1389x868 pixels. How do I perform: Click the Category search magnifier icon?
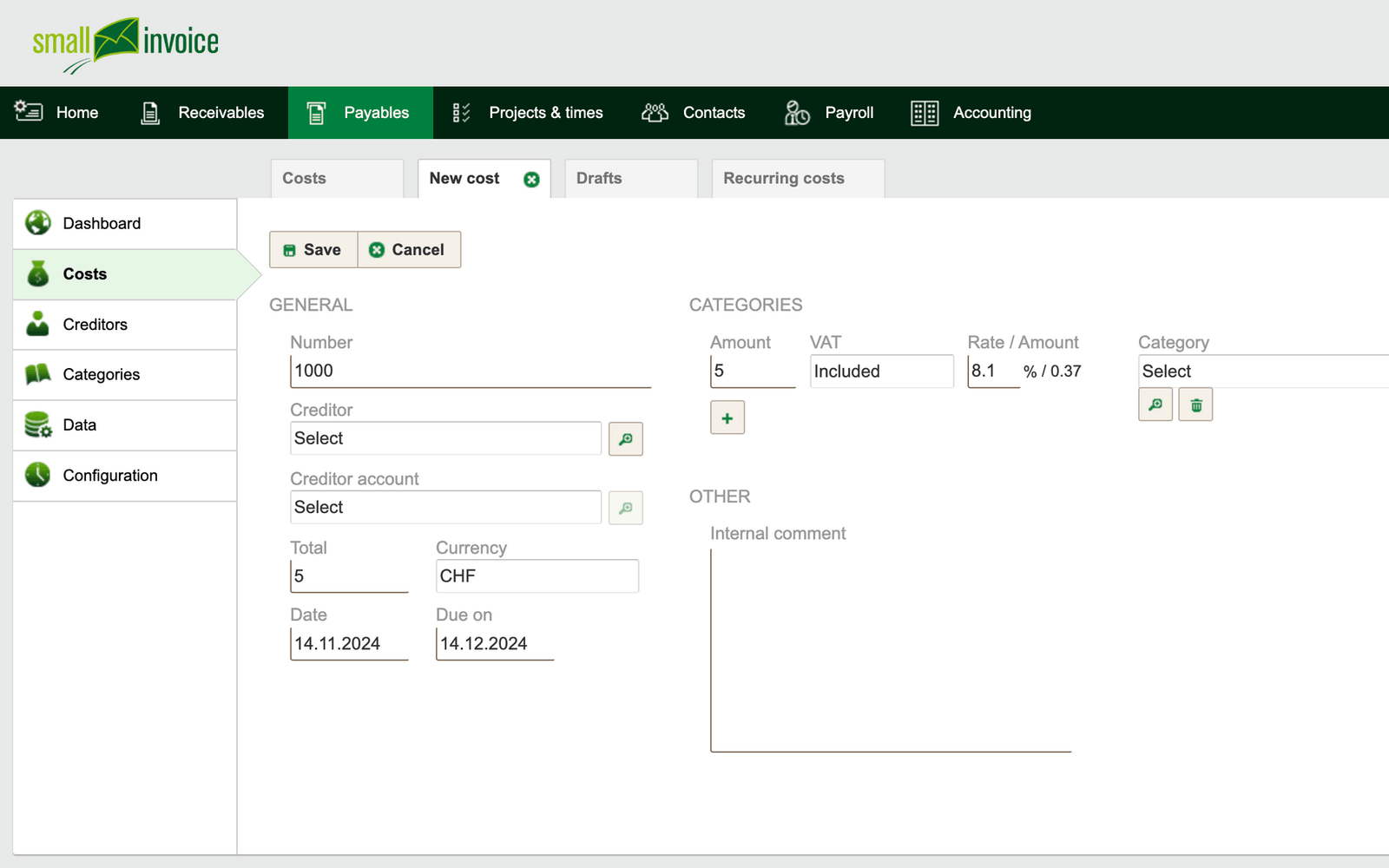click(x=1155, y=405)
